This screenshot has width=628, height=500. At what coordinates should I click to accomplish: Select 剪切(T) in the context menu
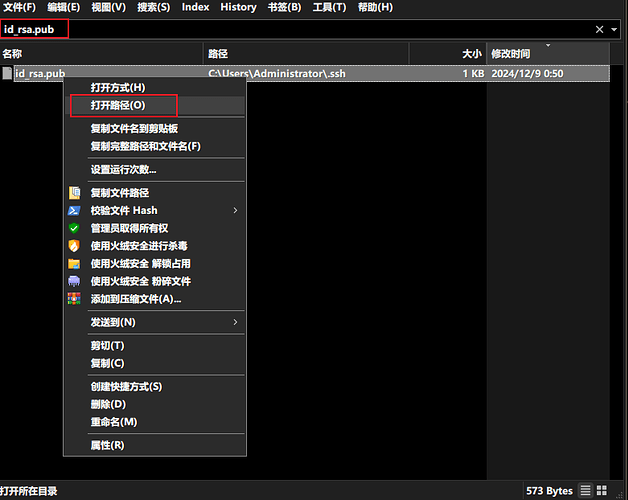[x=155, y=345]
